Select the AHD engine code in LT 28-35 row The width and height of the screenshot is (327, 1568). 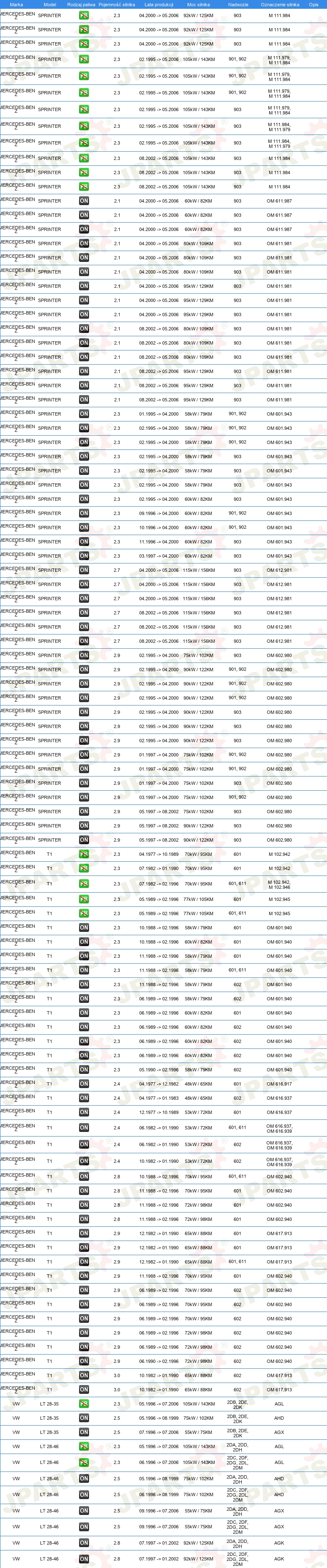[x=279, y=1418]
